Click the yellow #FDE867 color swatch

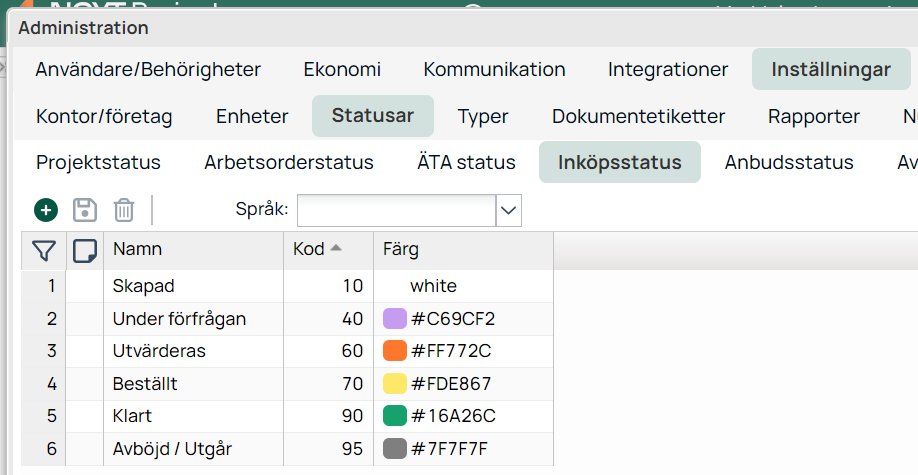coord(395,384)
